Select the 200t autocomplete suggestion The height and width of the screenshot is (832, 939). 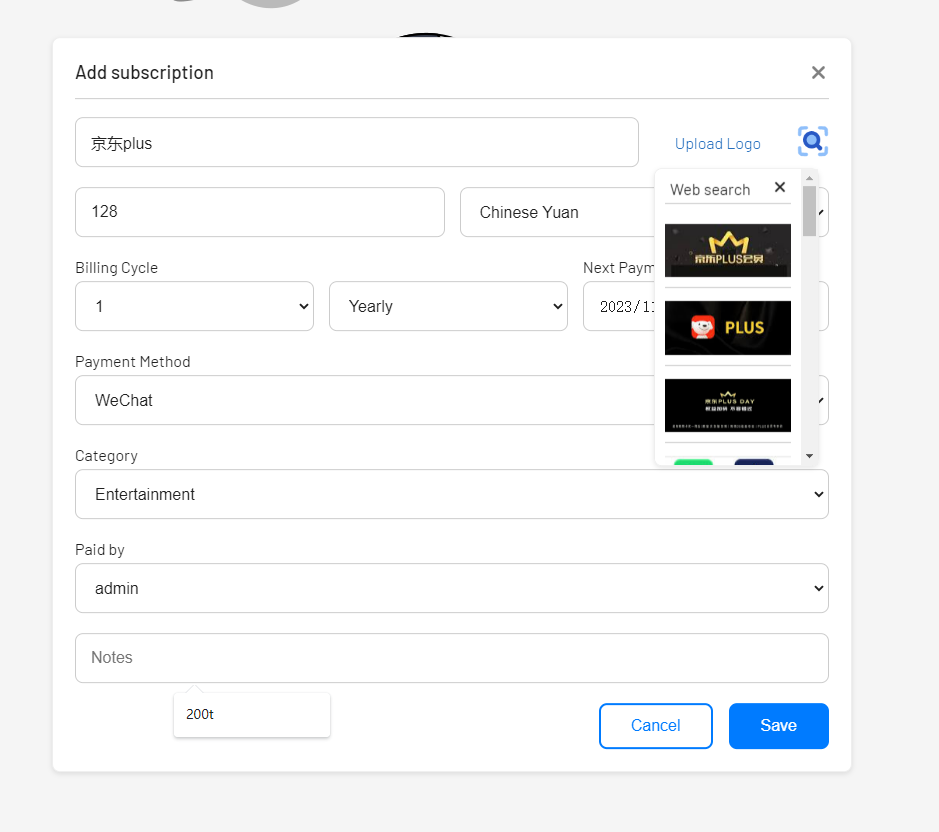click(251, 715)
